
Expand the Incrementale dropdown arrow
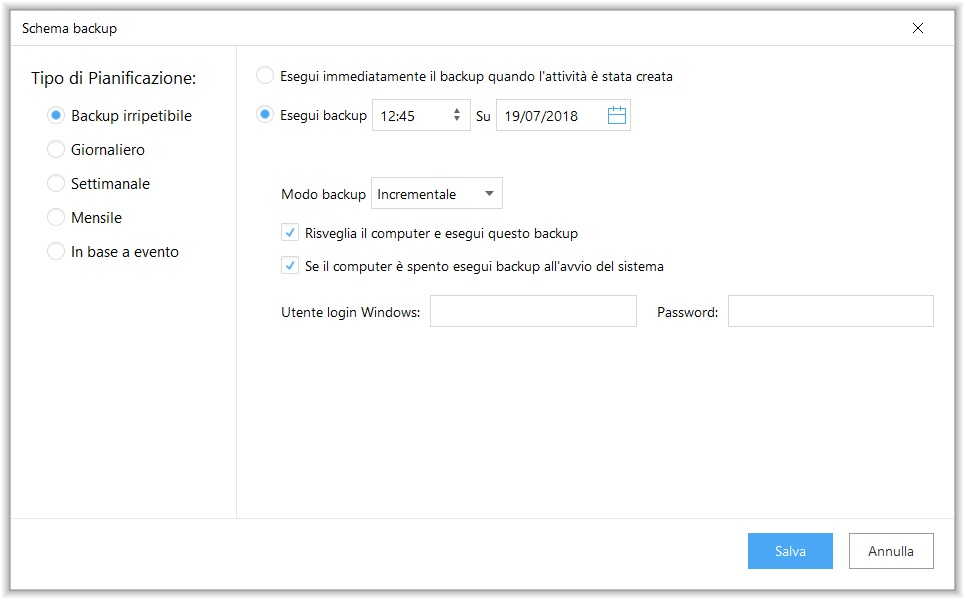click(x=490, y=192)
